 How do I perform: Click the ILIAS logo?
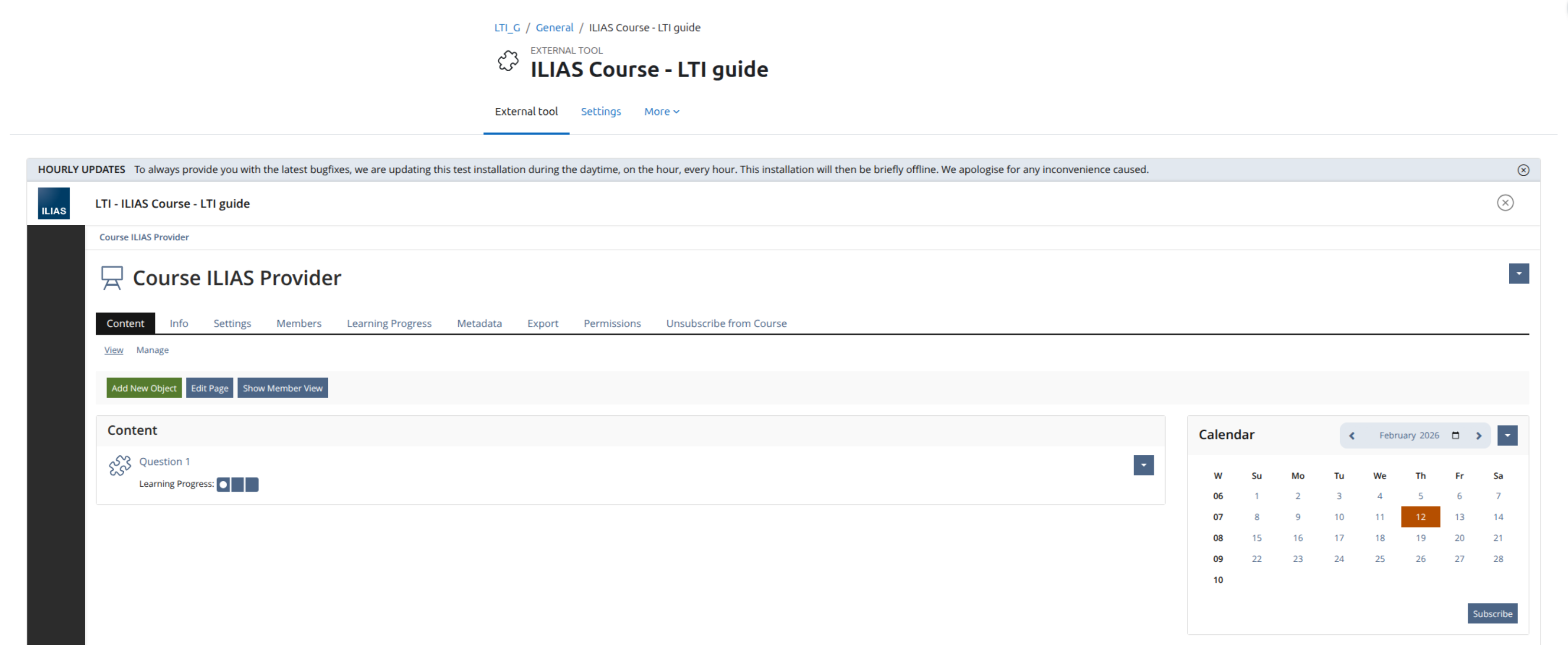click(x=53, y=203)
